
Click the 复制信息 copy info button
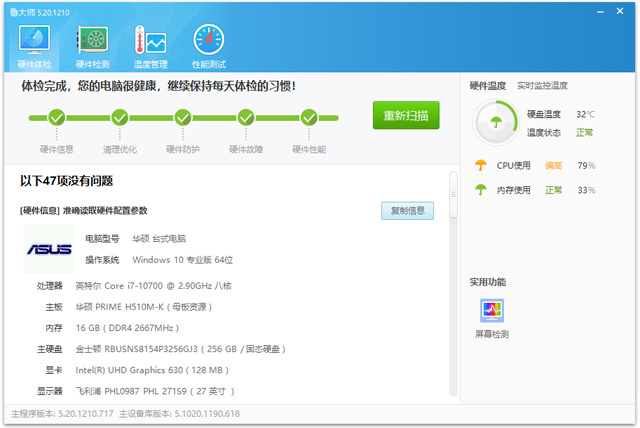point(407,211)
